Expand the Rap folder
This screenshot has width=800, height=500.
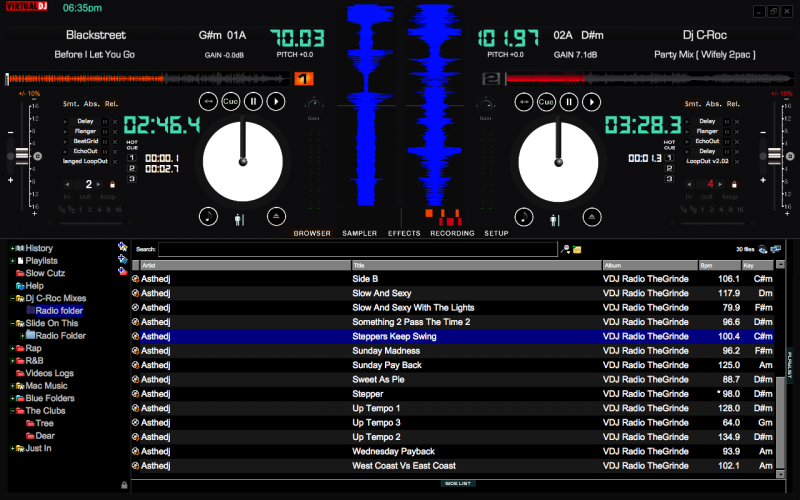(x=12, y=348)
